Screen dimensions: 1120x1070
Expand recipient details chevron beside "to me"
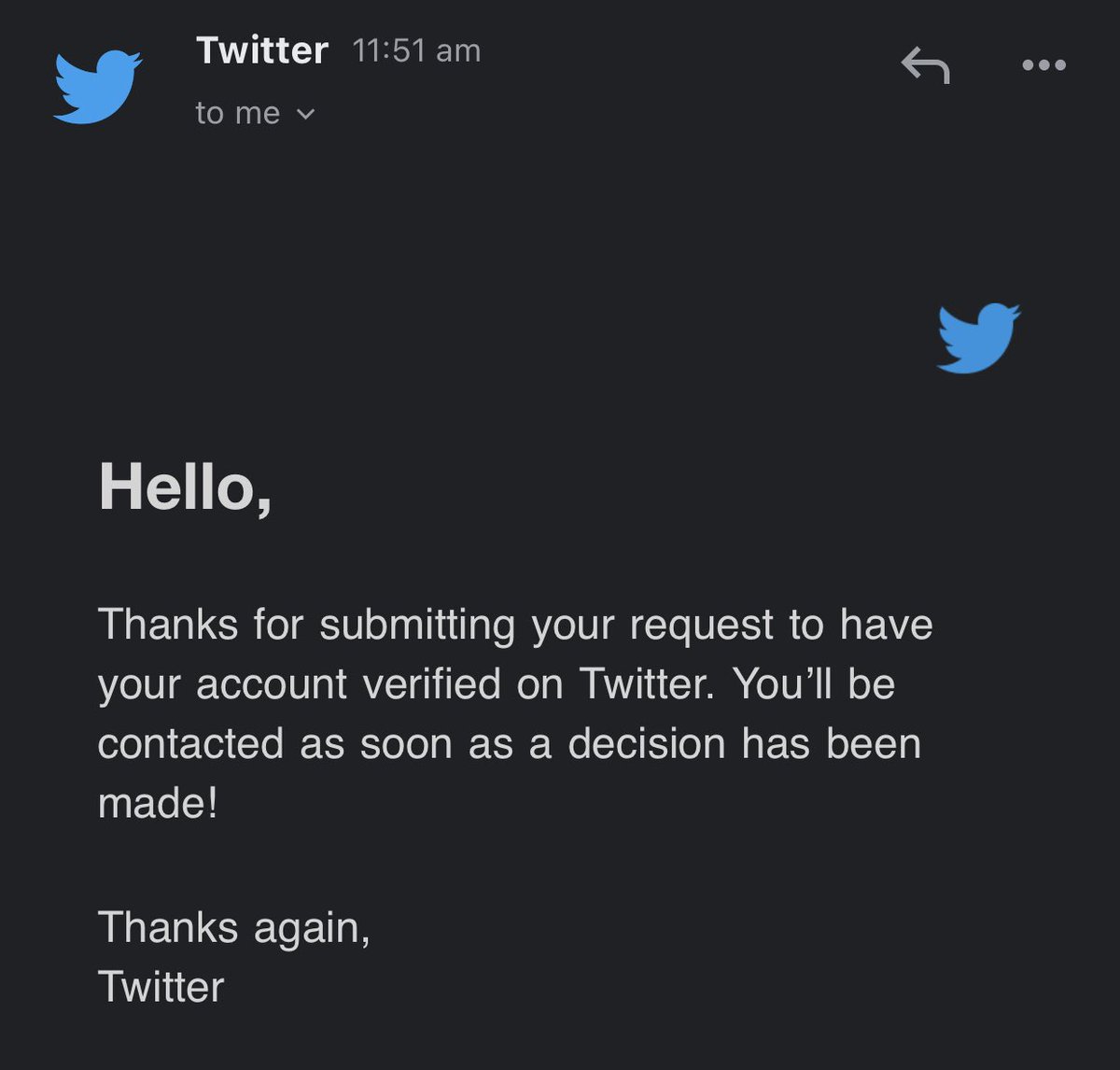click(305, 115)
